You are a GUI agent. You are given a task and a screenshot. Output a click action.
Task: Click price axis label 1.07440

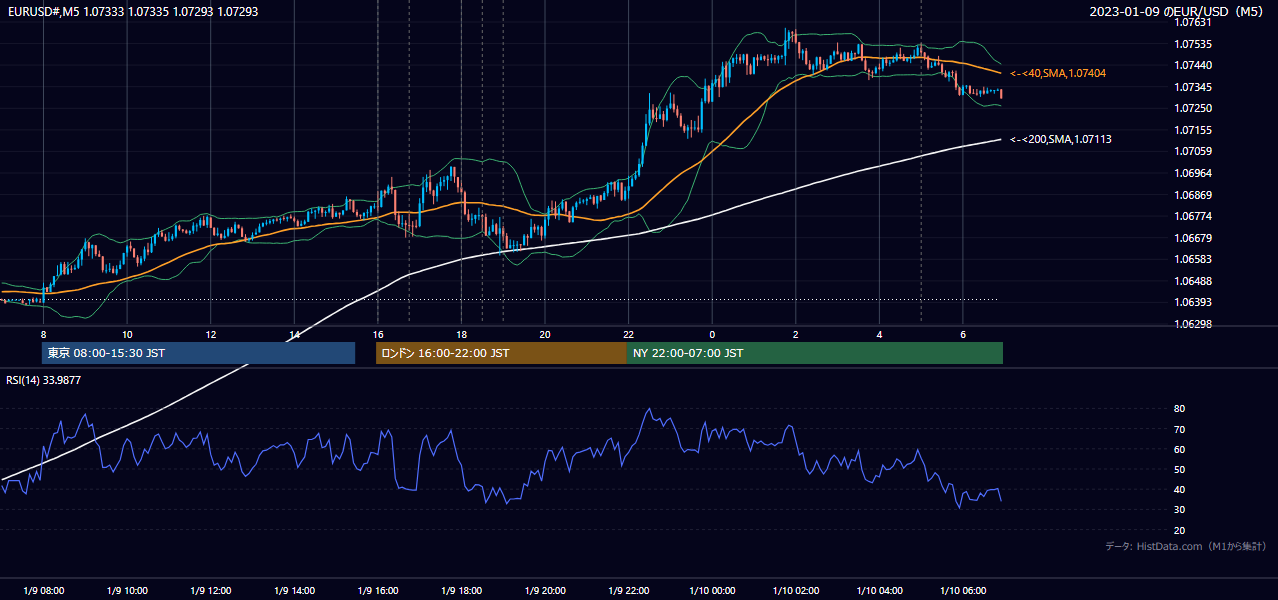pos(1193,66)
